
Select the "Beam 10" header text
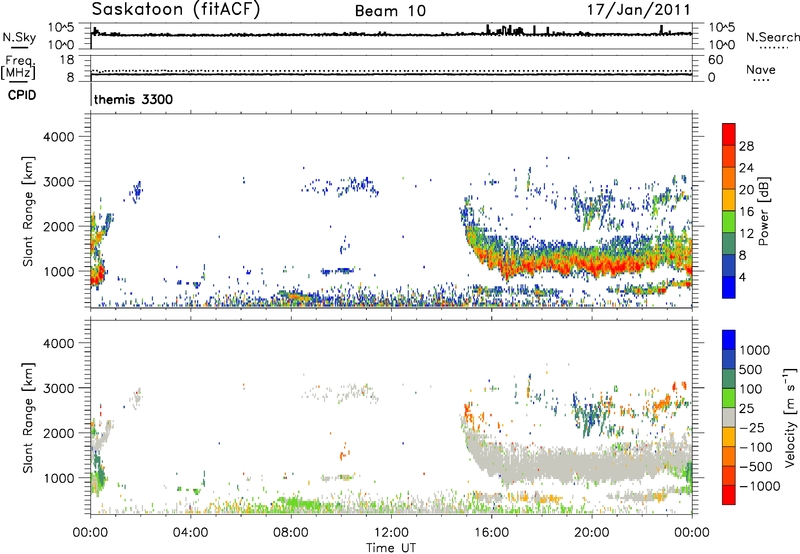390,11
